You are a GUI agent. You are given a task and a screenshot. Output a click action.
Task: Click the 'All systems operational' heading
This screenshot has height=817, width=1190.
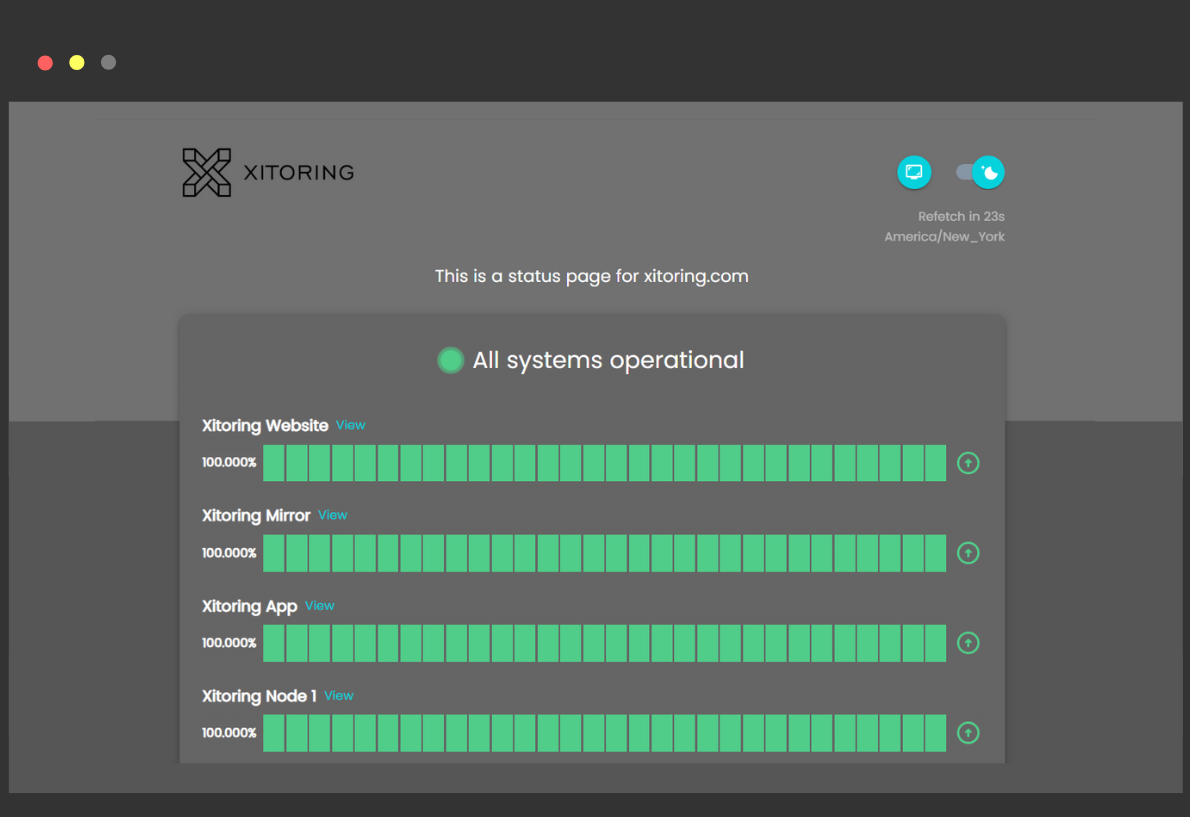pos(608,360)
